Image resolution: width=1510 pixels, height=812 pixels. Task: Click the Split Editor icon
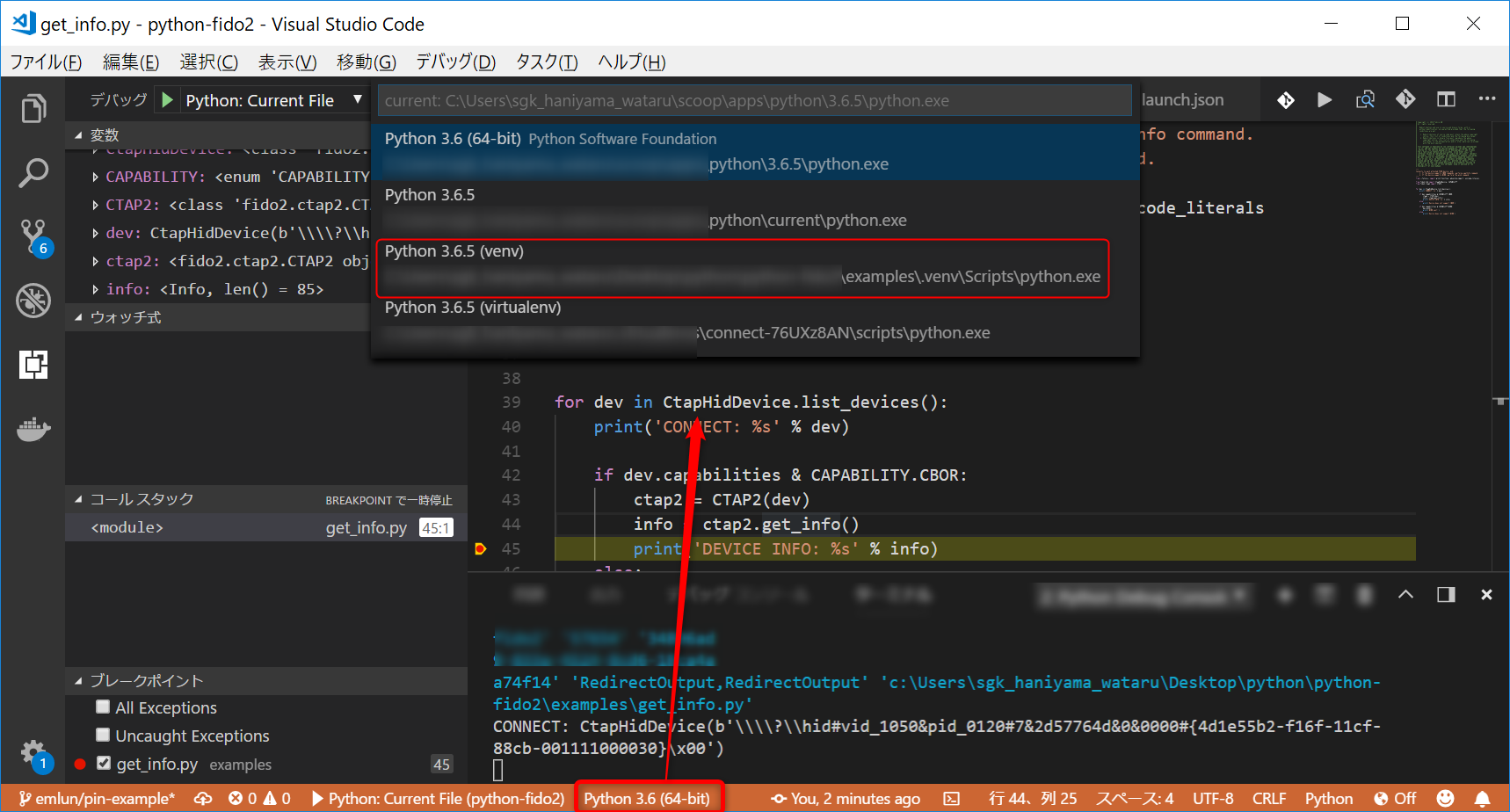(1446, 99)
